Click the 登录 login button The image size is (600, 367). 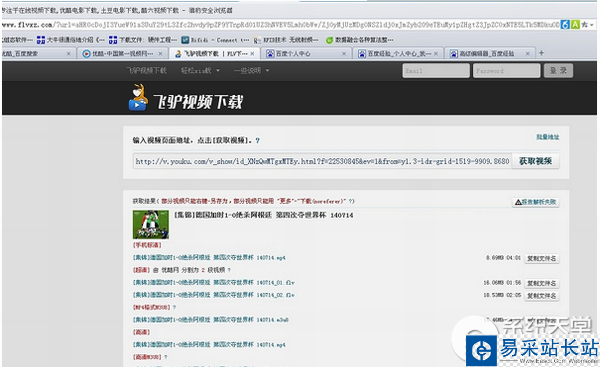click(558, 71)
